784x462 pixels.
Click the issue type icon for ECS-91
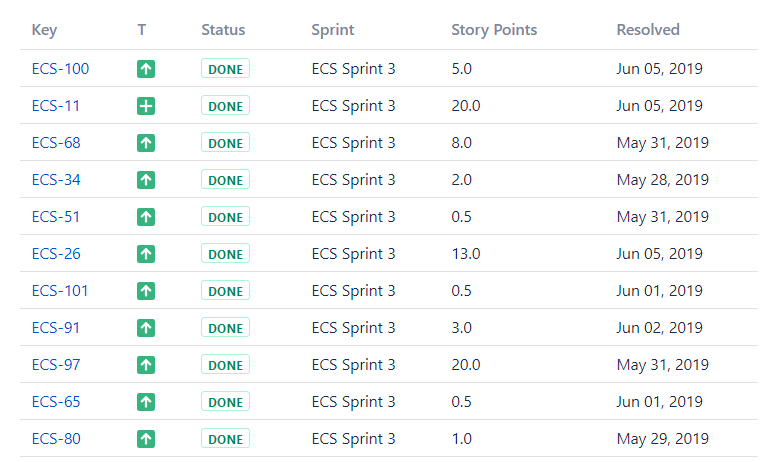(146, 328)
